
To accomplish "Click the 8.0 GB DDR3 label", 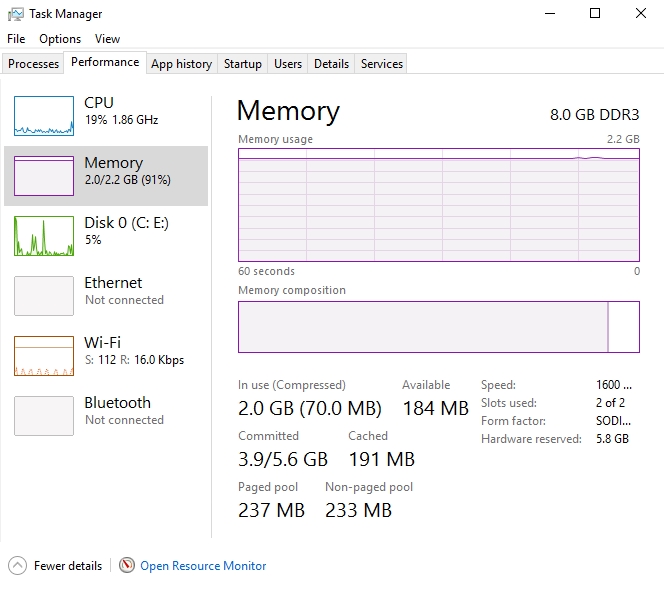I will (595, 115).
